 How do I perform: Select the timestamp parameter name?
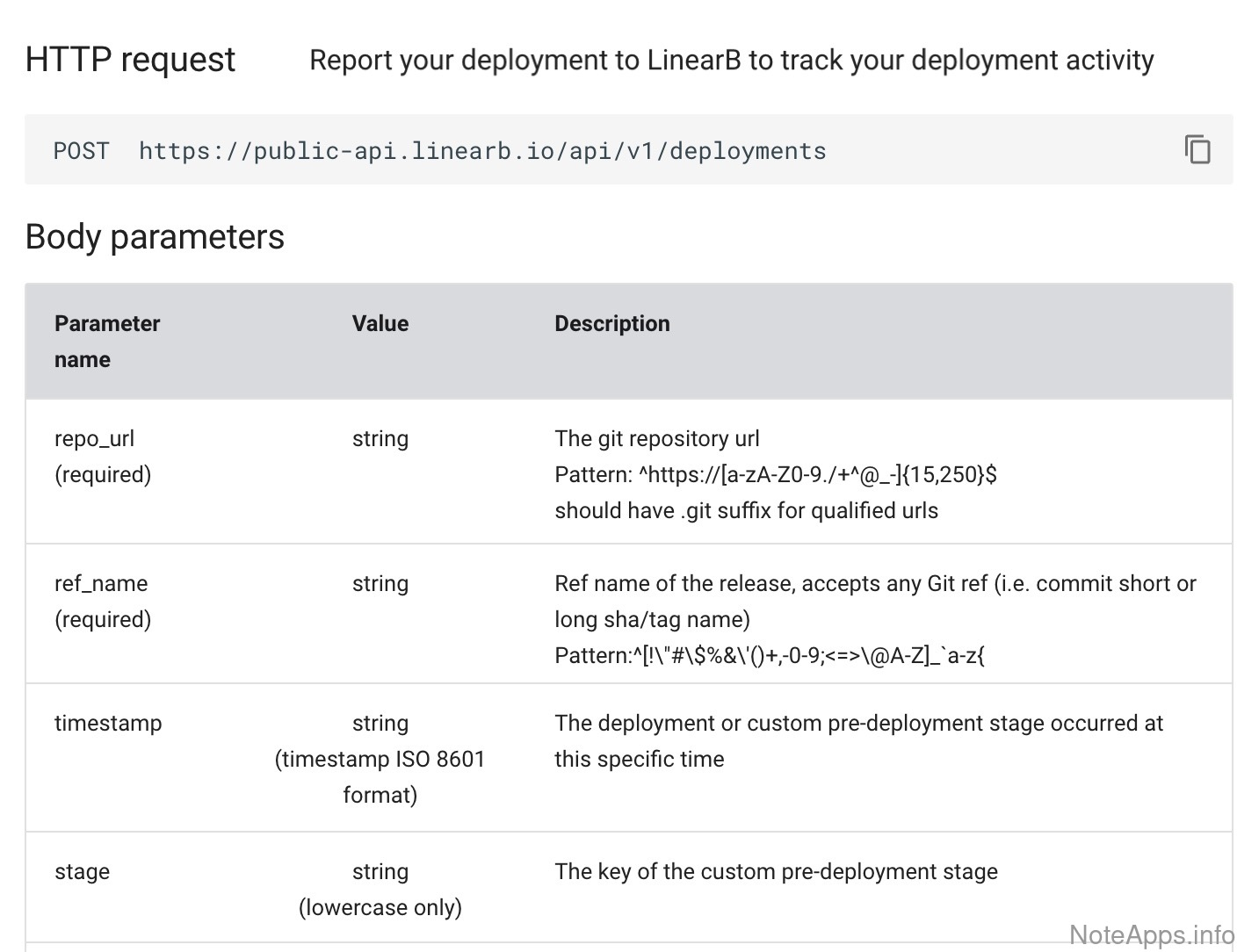coord(108,723)
